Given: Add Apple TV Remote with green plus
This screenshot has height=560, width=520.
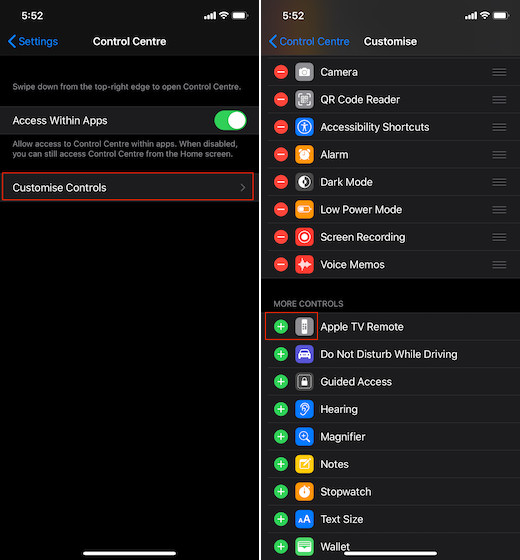Looking at the screenshot, I should pos(281,326).
